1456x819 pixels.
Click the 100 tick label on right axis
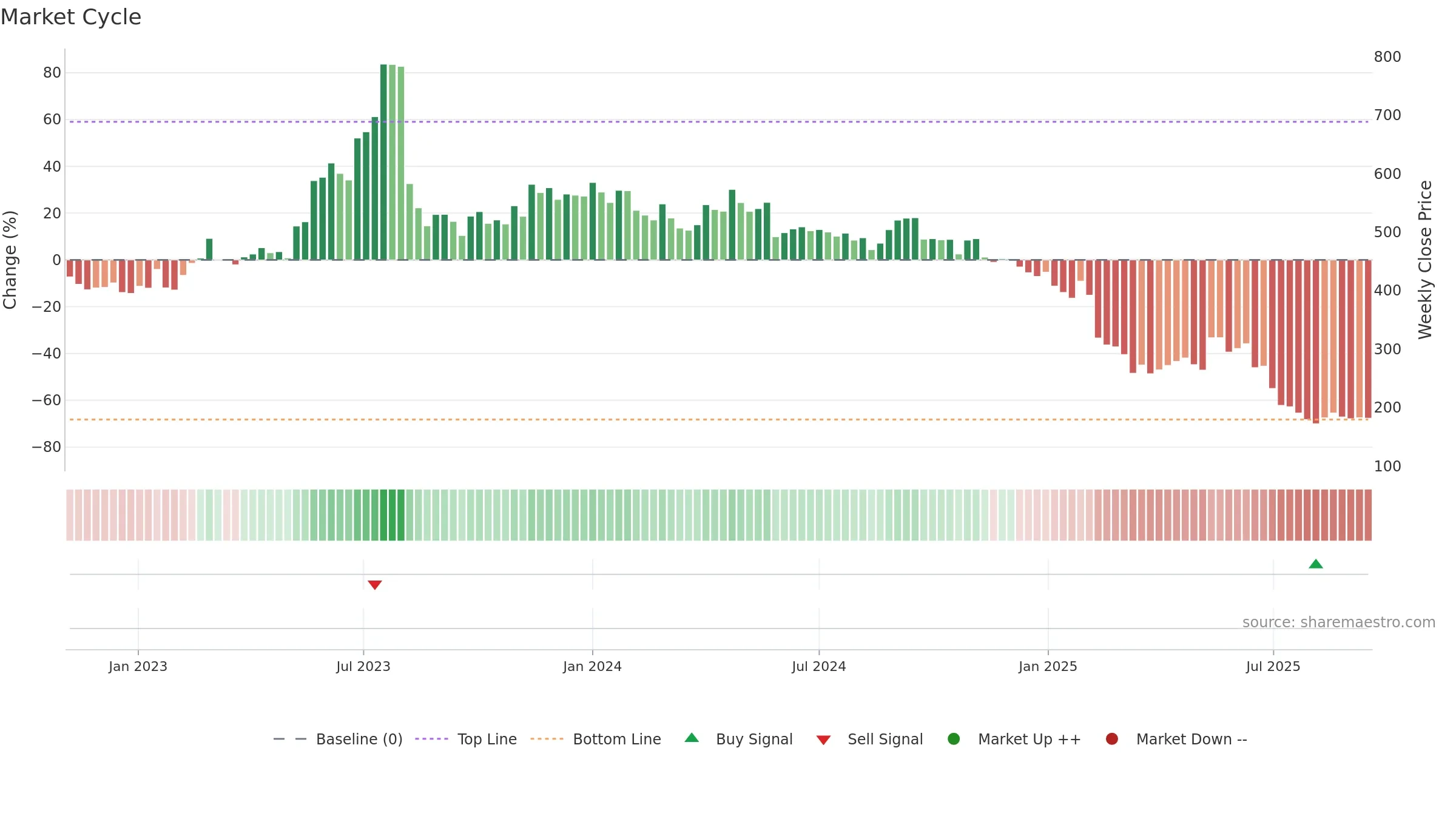(1387, 467)
